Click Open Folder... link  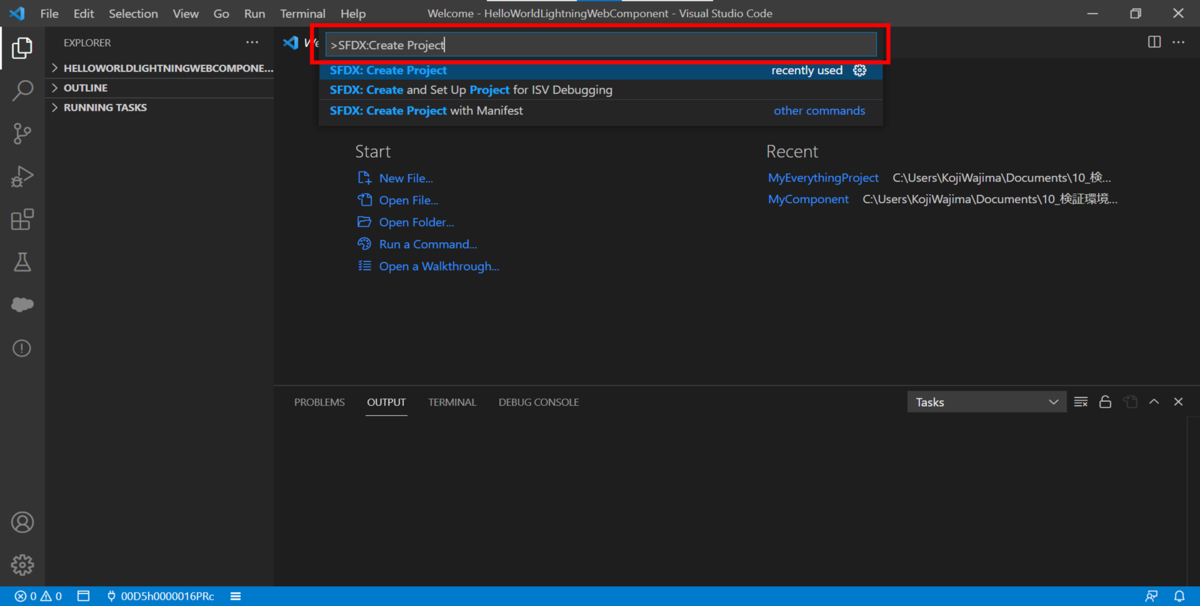pos(416,222)
